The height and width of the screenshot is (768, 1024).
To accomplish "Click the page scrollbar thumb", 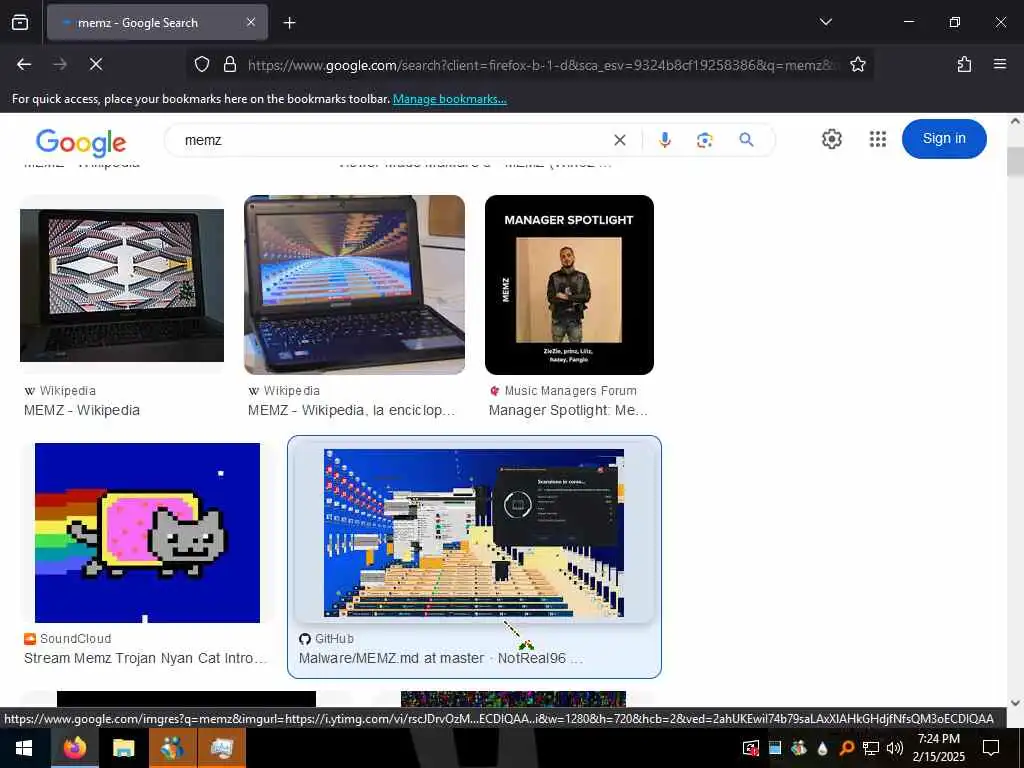I will pyautogui.click(x=1015, y=161).
